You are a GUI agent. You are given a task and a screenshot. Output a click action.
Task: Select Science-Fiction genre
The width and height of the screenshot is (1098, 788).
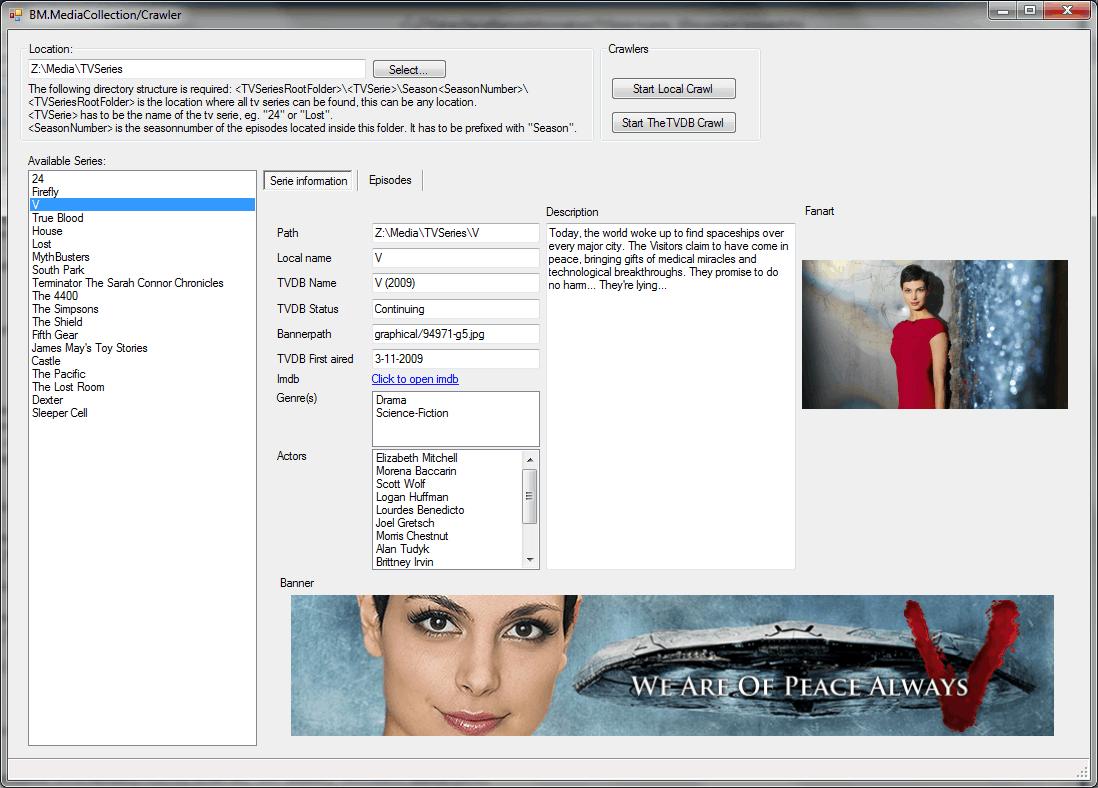[455, 413]
